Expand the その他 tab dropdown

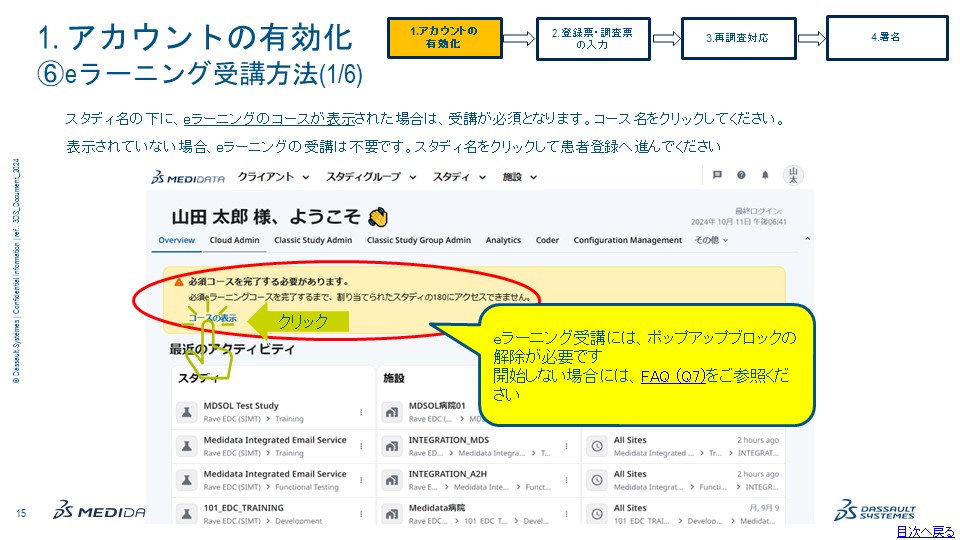(711, 240)
